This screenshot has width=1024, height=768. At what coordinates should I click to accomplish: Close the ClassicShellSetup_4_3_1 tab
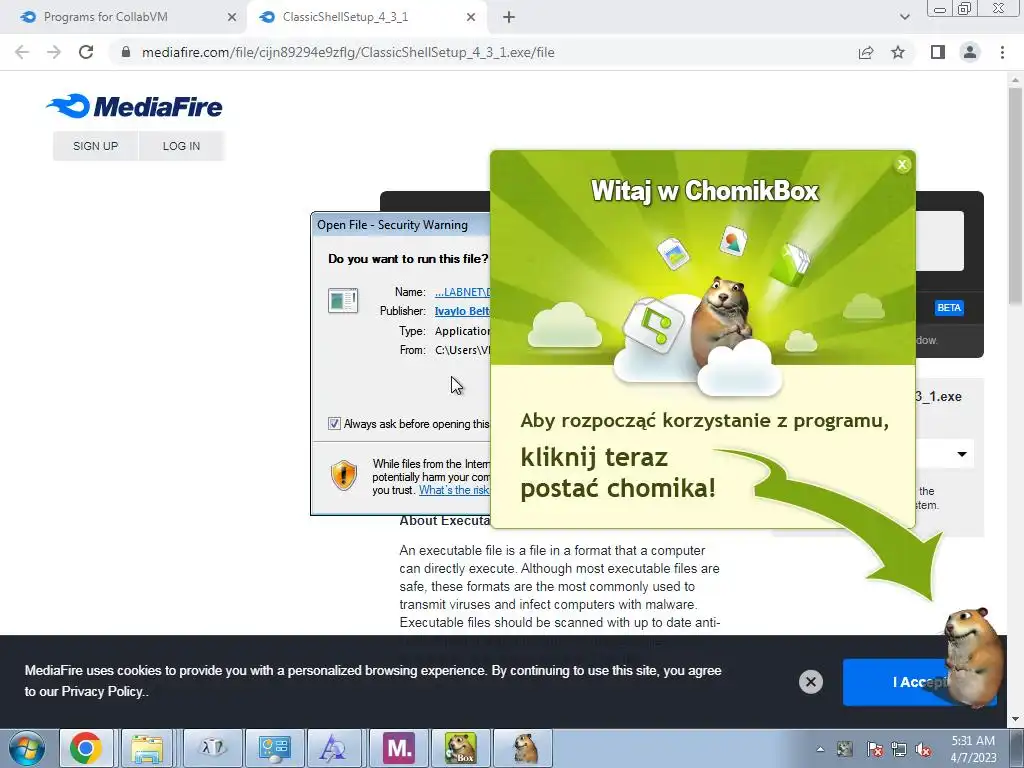[471, 18]
